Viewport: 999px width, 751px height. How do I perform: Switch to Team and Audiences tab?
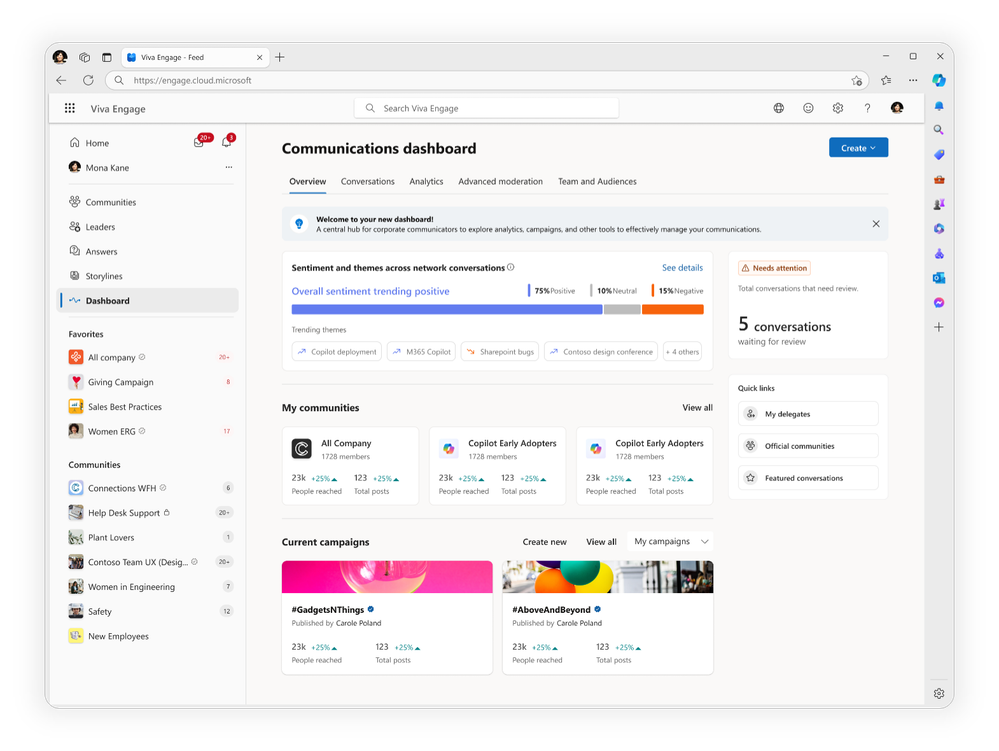598,182
